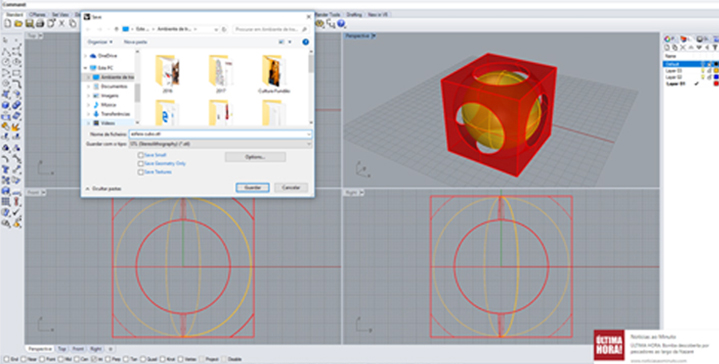Open Rhino help with the blue question icon
This screenshot has height=364, width=719.
pyautogui.click(x=341, y=23)
